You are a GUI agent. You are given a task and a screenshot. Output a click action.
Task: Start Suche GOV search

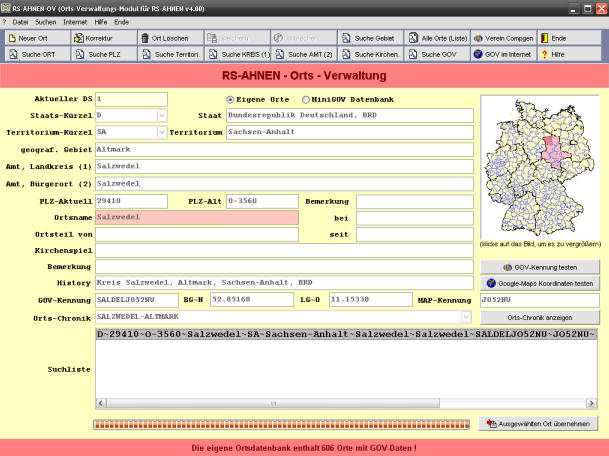[437, 54]
